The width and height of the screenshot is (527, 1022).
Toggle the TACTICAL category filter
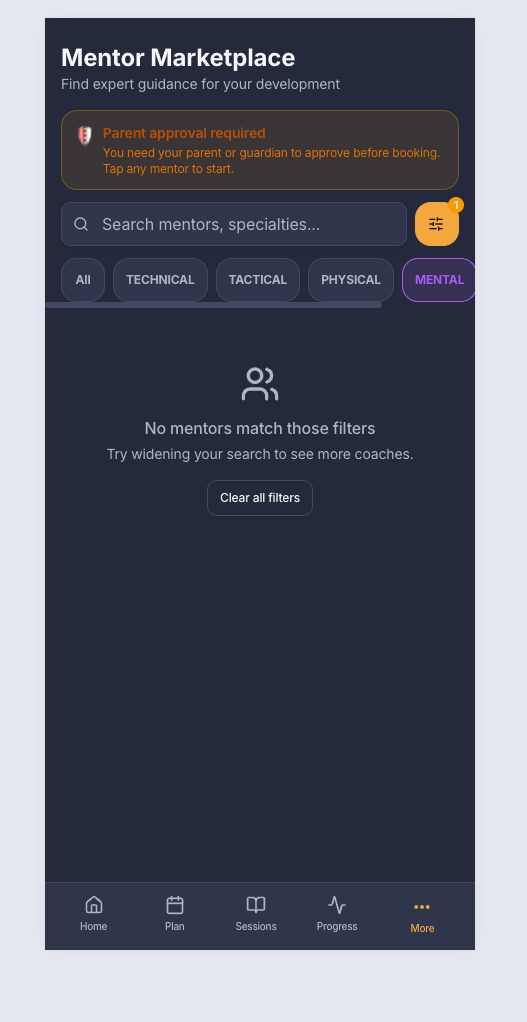[258, 280]
